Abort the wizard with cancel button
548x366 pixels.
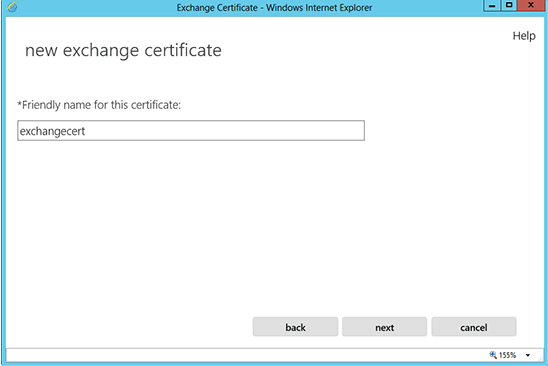[x=474, y=327]
